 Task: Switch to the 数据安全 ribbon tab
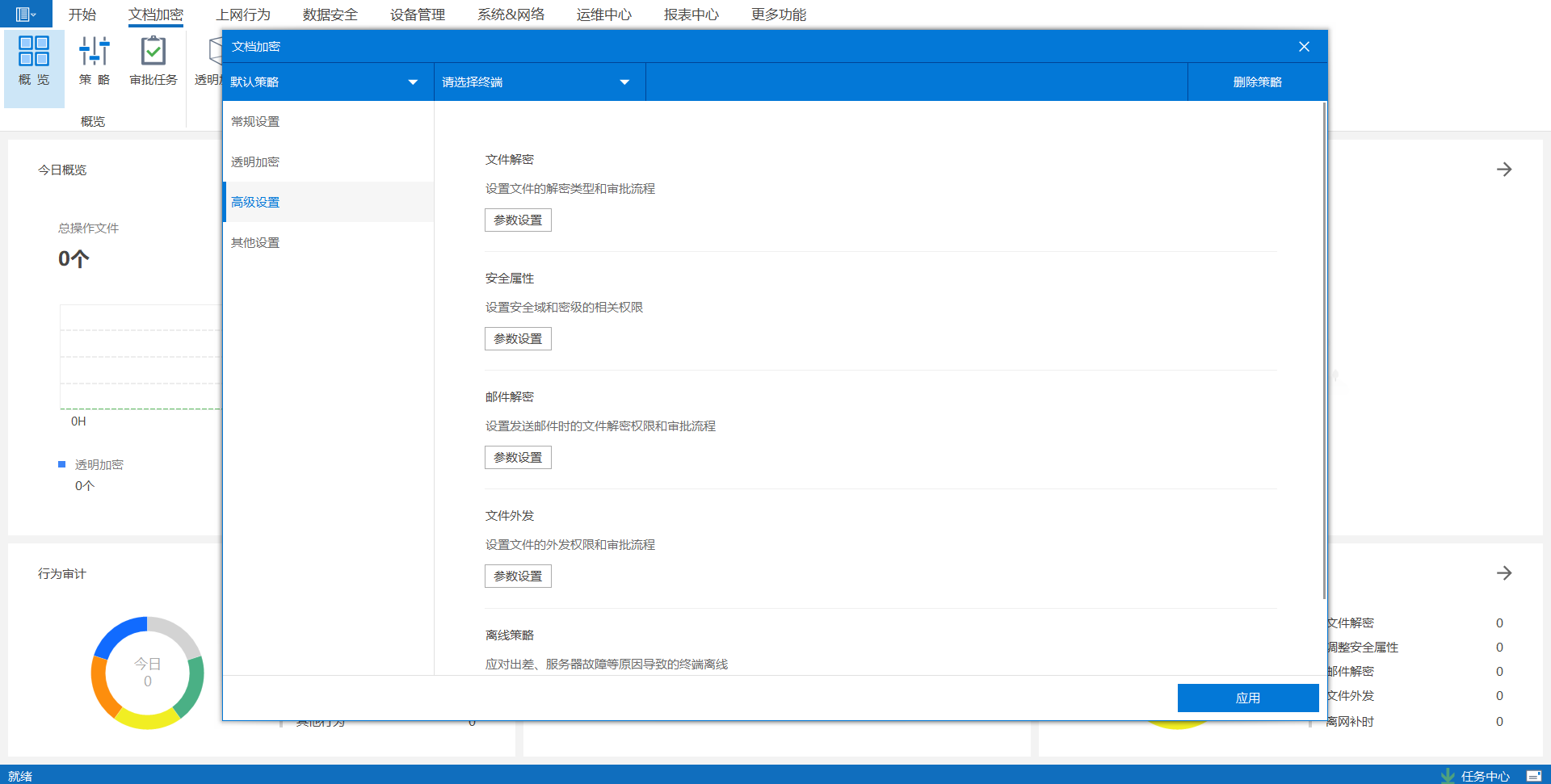[330, 15]
